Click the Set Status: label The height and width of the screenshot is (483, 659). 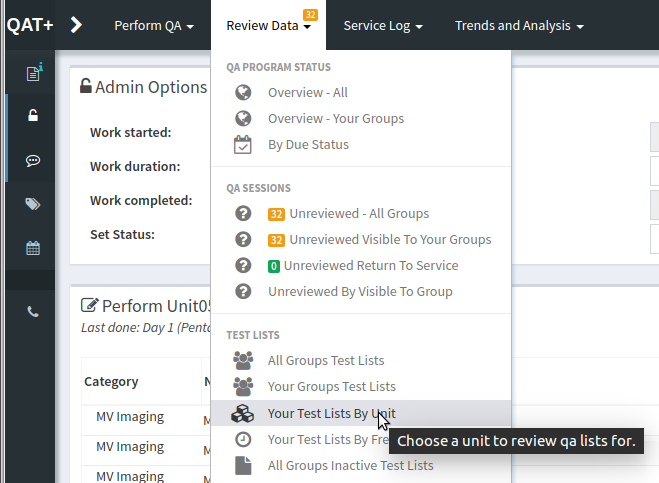122,235
